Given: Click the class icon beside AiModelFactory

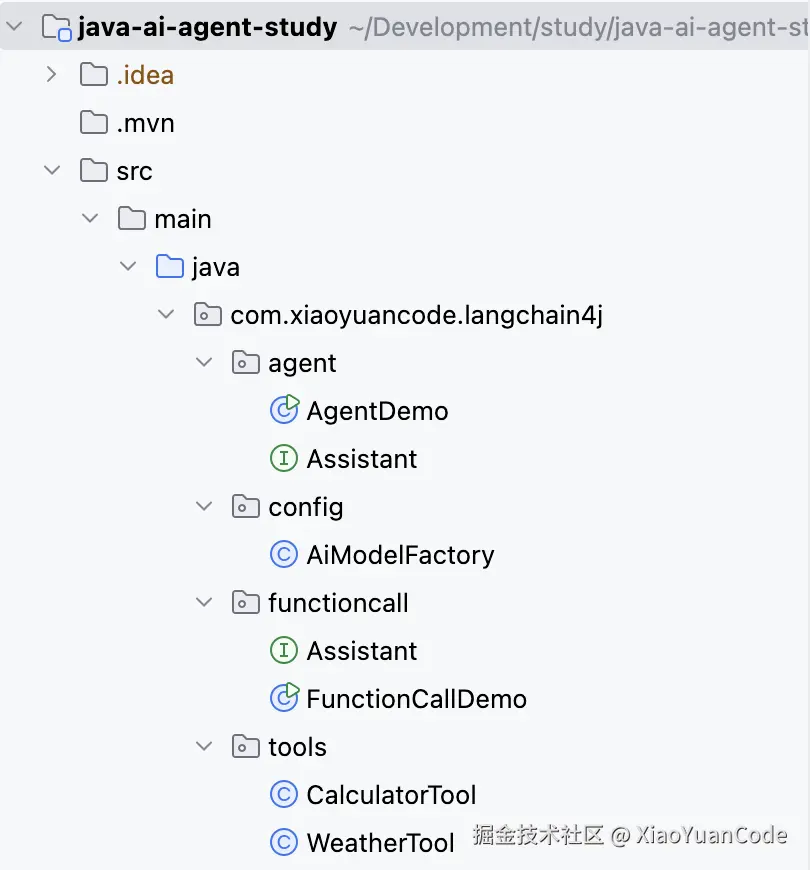Looking at the screenshot, I should pos(284,554).
